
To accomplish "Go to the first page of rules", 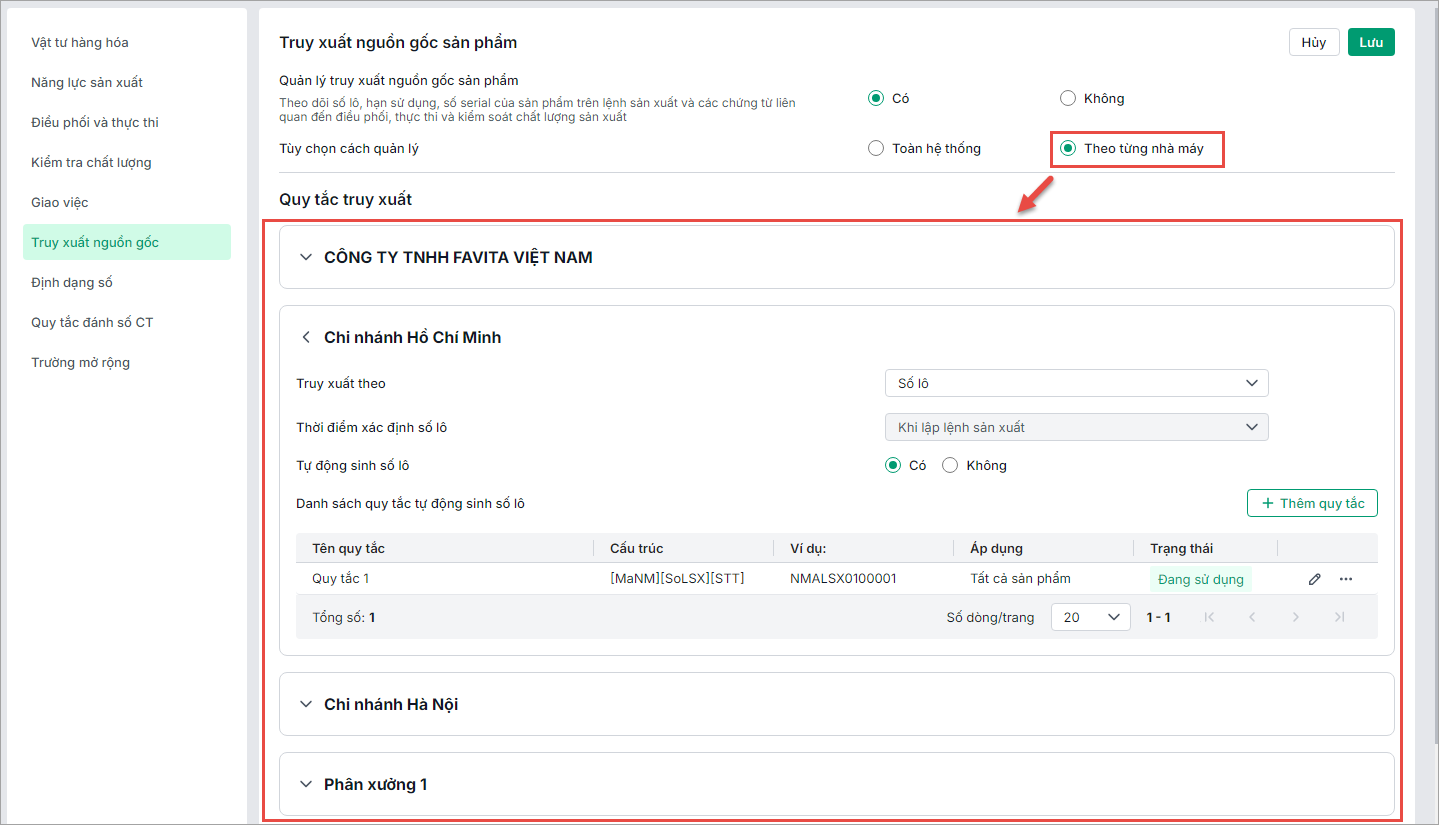I will (1210, 617).
